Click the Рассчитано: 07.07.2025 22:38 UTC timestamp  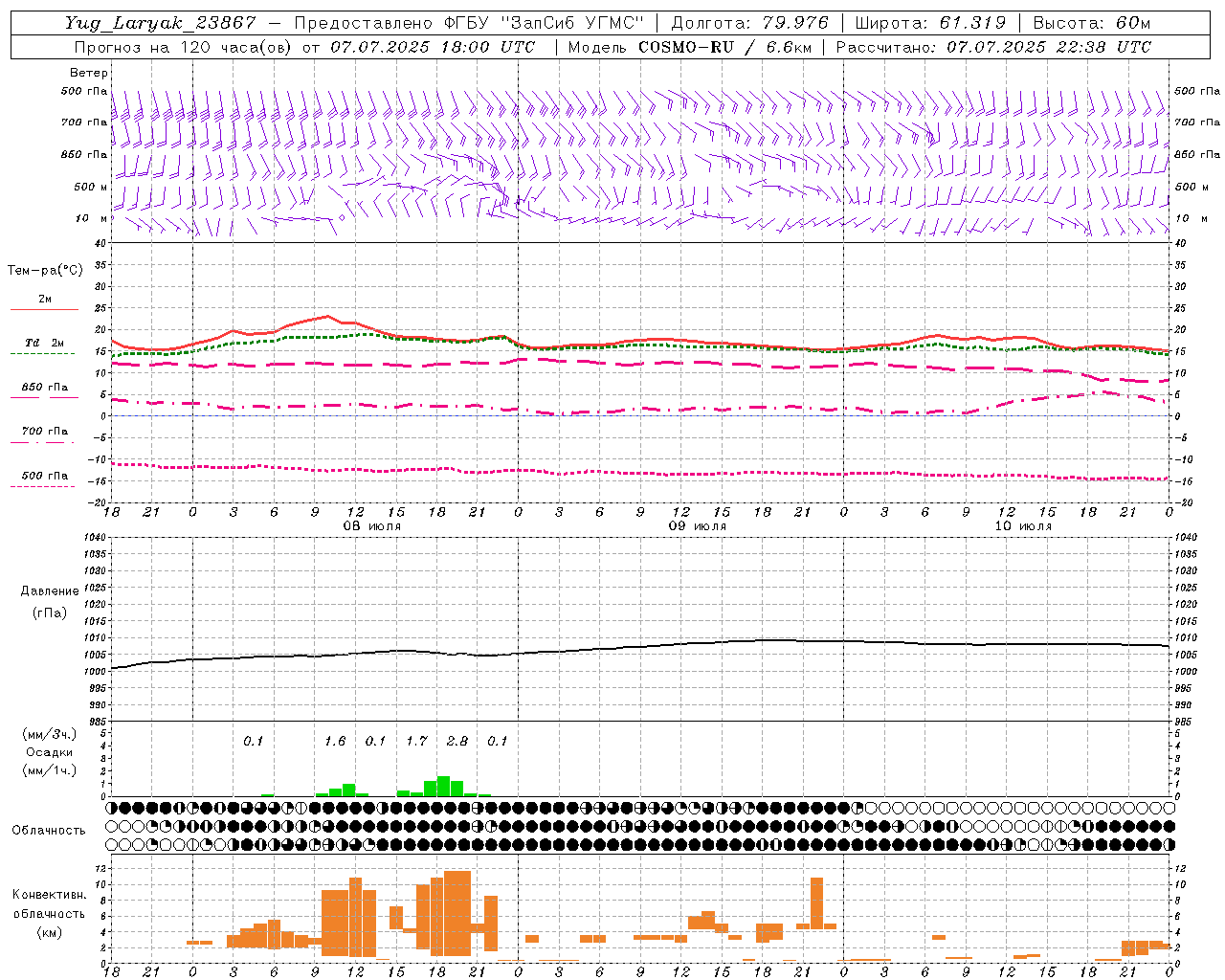click(x=993, y=47)
